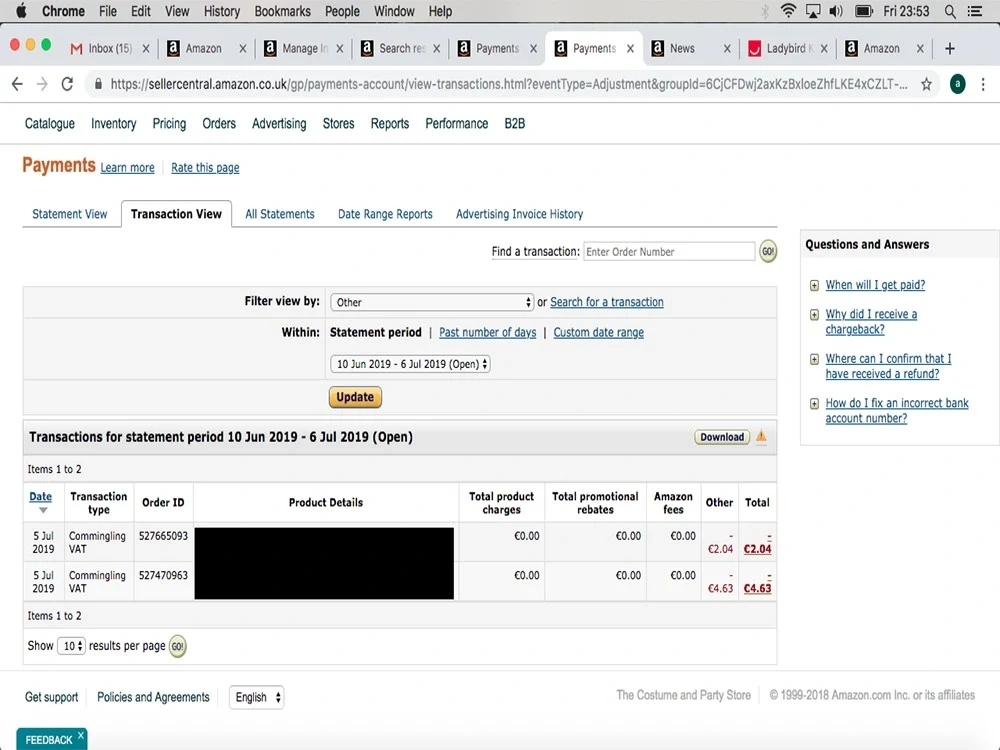
Task: Expand 'How do I fix incorrect bank' plus icon
Action: pyautogui.click(x=814, y=404)
